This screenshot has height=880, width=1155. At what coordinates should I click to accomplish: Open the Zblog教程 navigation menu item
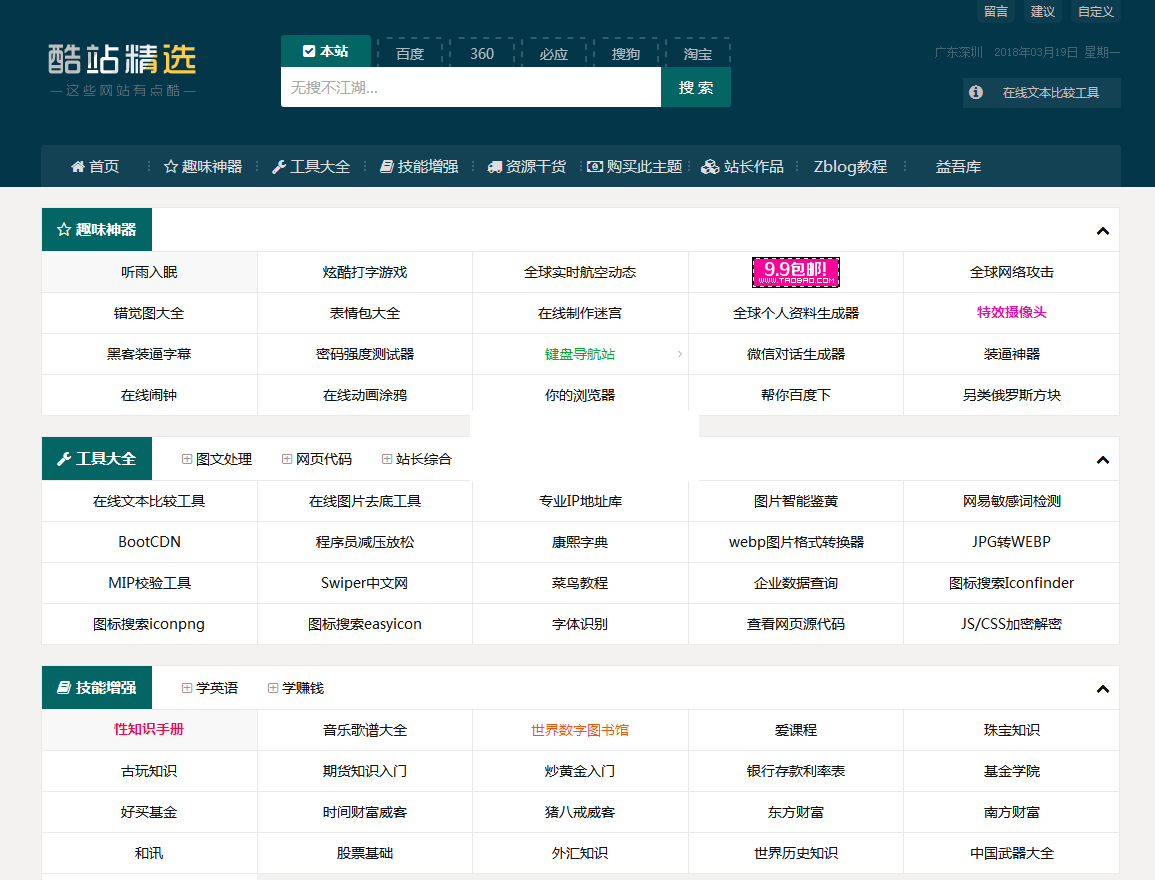[x=850, y=167]
